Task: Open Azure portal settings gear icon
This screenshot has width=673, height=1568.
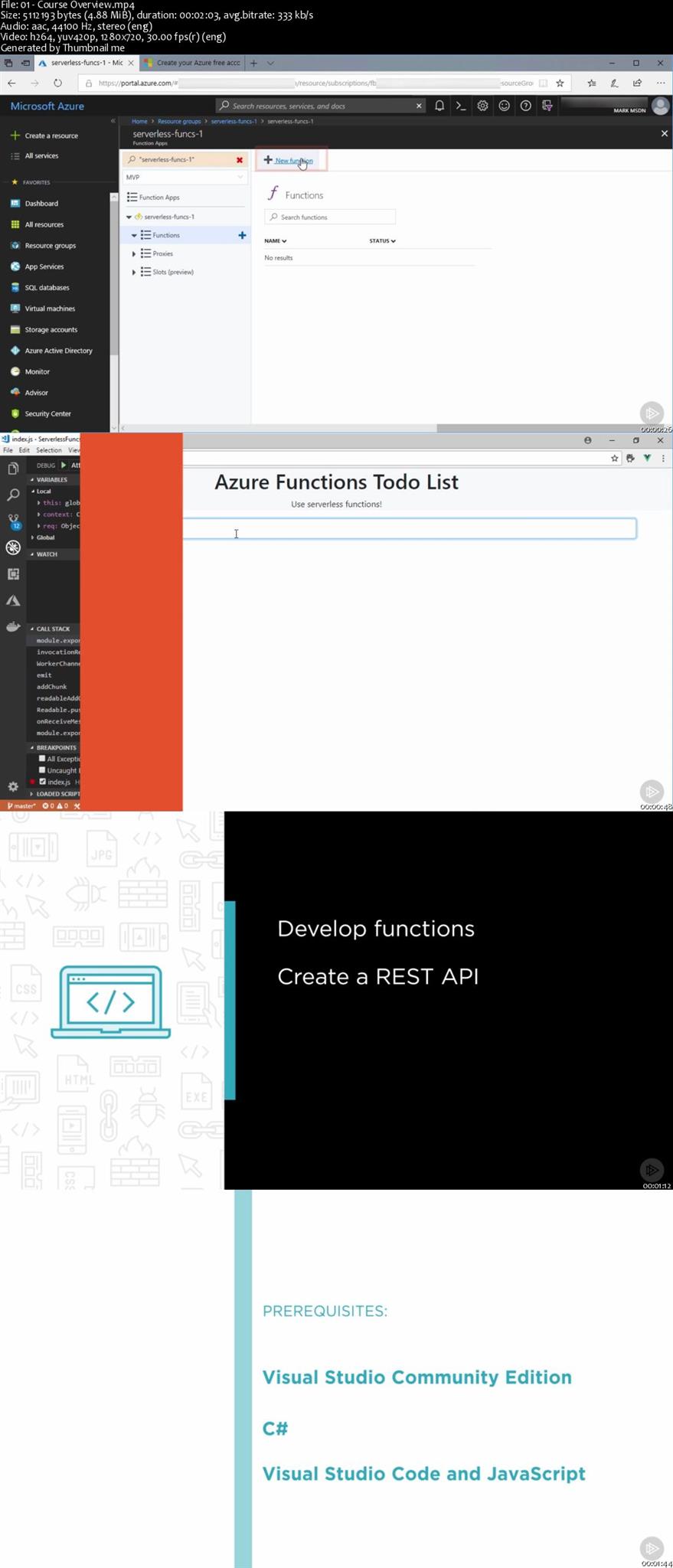Action: pyautogui.click(x=482, y=106)
